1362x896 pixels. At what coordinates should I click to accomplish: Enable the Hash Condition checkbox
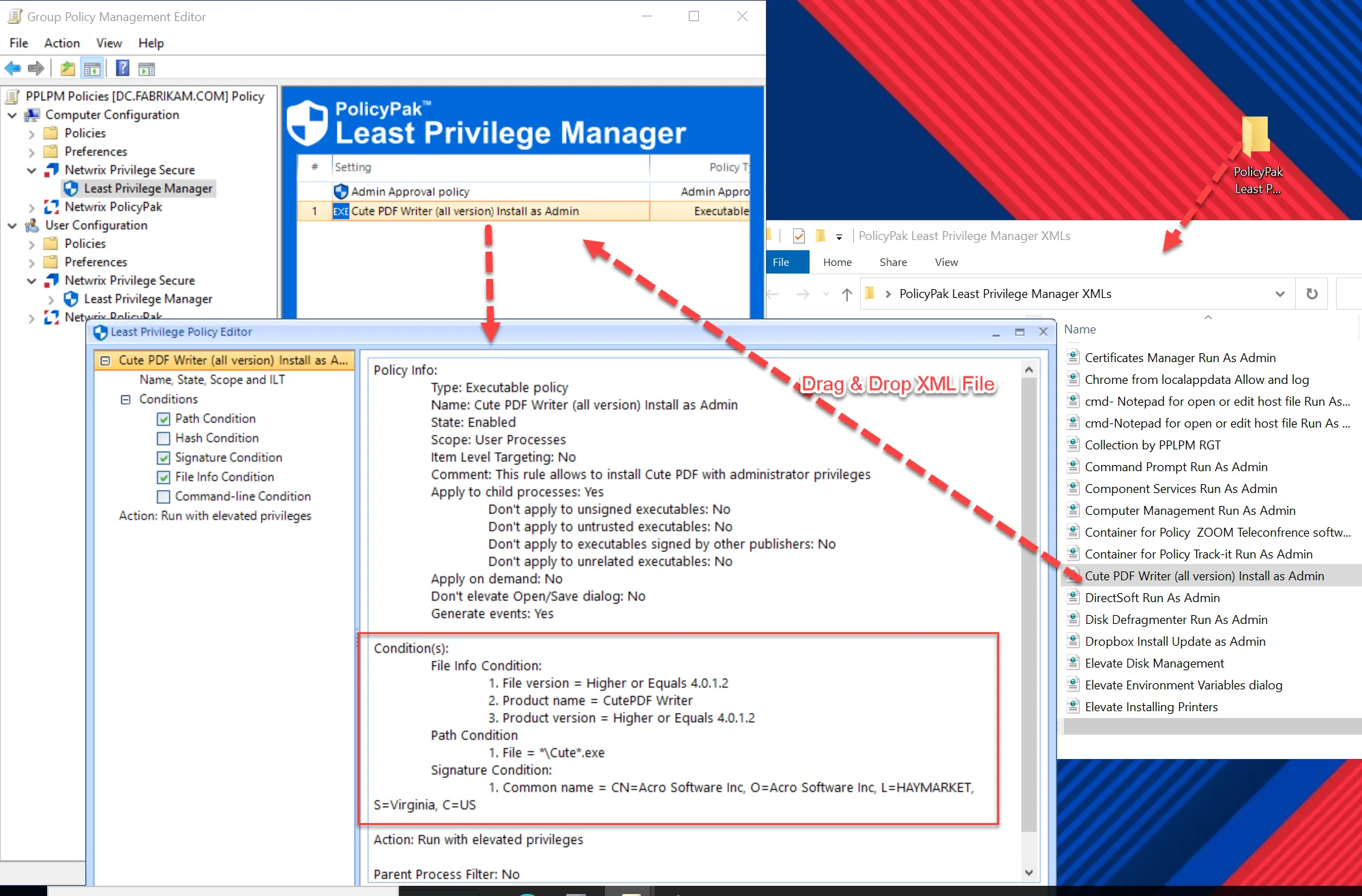point(163,438)
